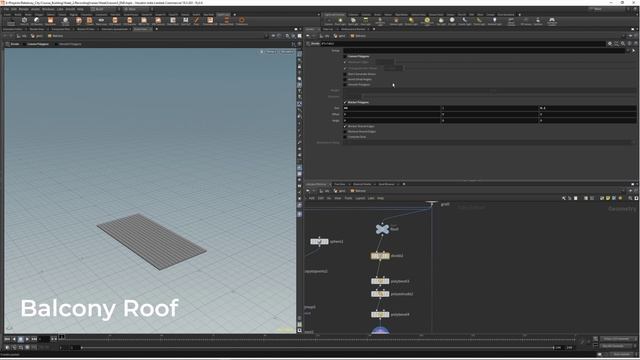The image size is (640, 360).
Task: Click the Switcher shelf tool
Action: pyautogui.click(x=538, y=21)
